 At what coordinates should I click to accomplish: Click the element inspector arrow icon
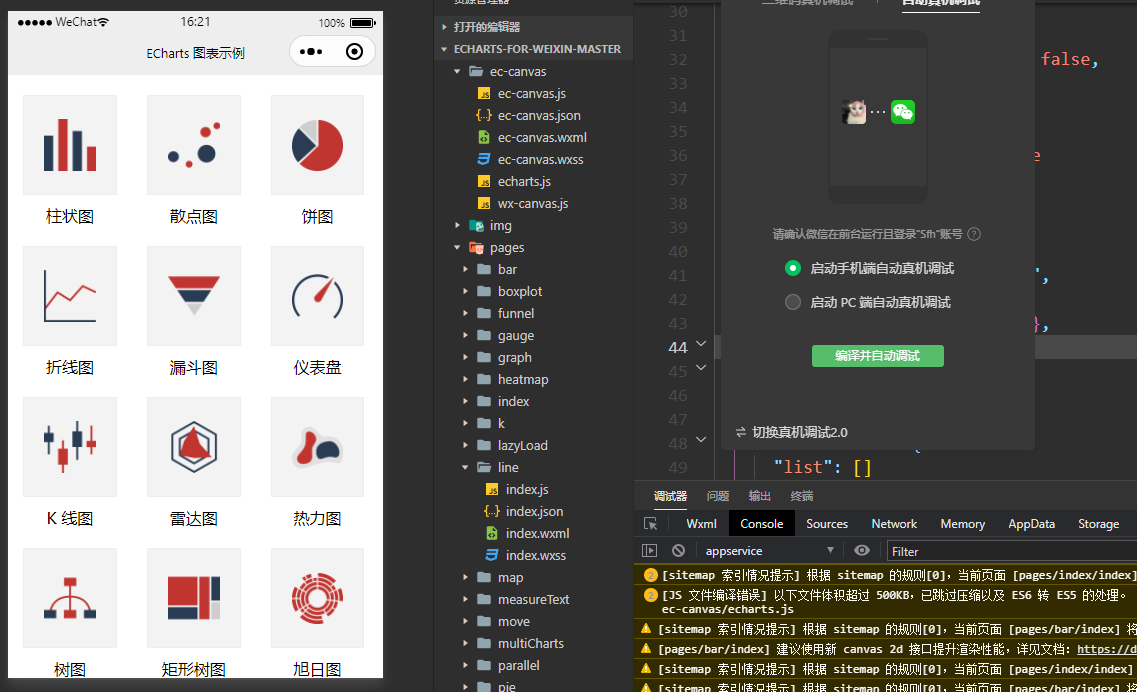(x=650, y=524)
